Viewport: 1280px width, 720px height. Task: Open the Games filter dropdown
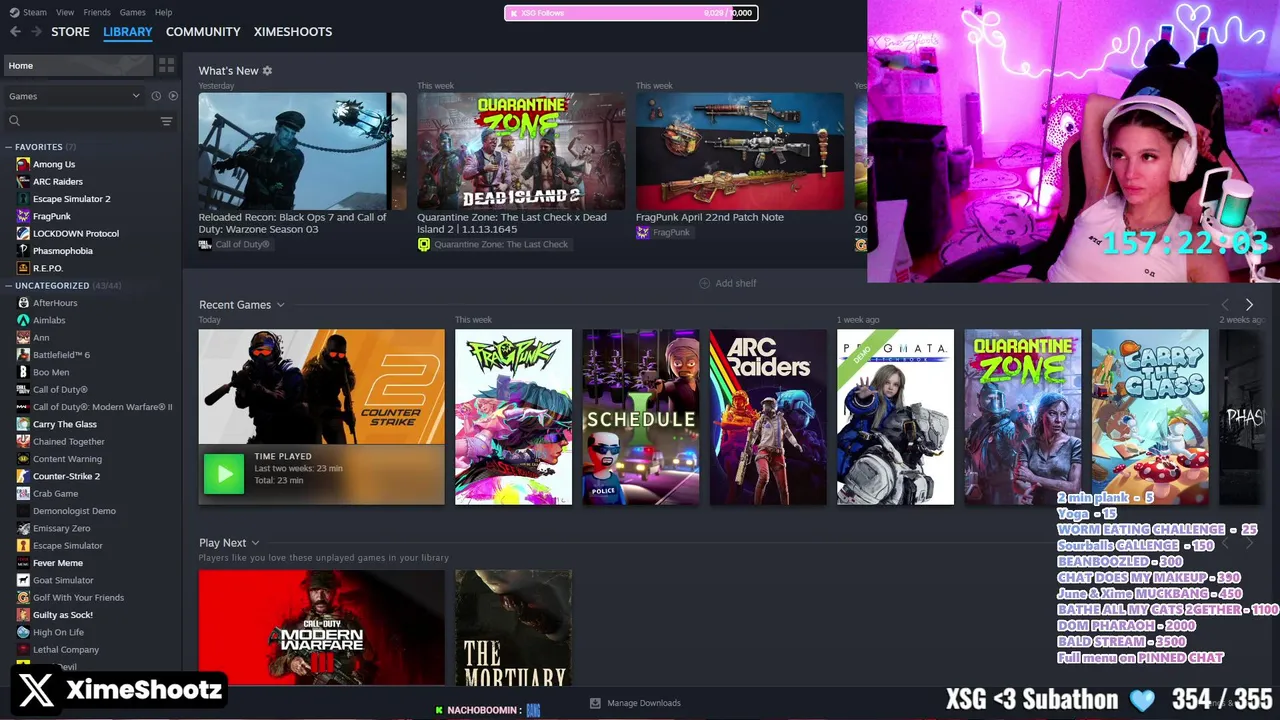pos(75,96)
